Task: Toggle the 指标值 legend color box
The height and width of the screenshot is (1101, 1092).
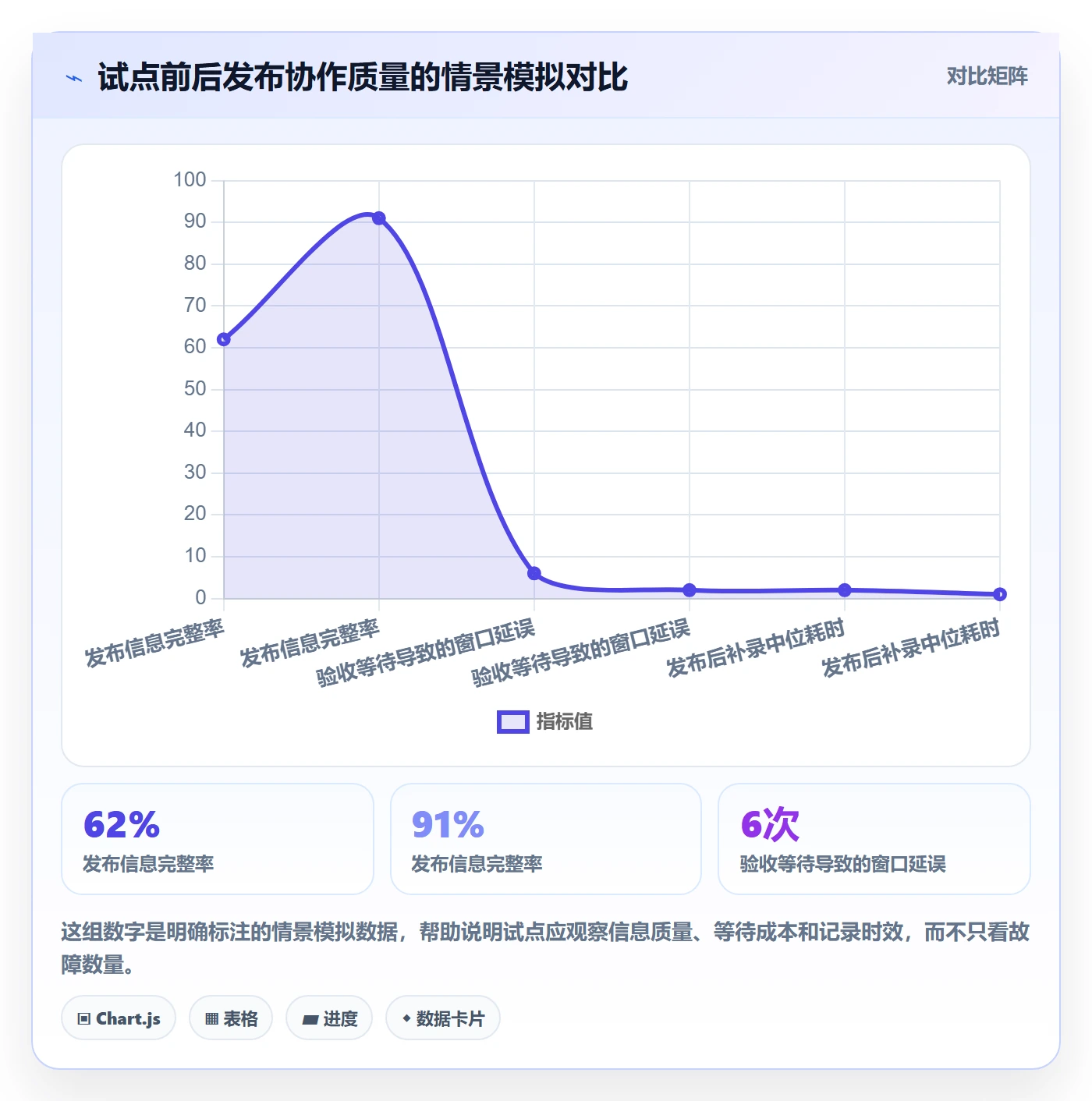Action: tap(513, 722)
